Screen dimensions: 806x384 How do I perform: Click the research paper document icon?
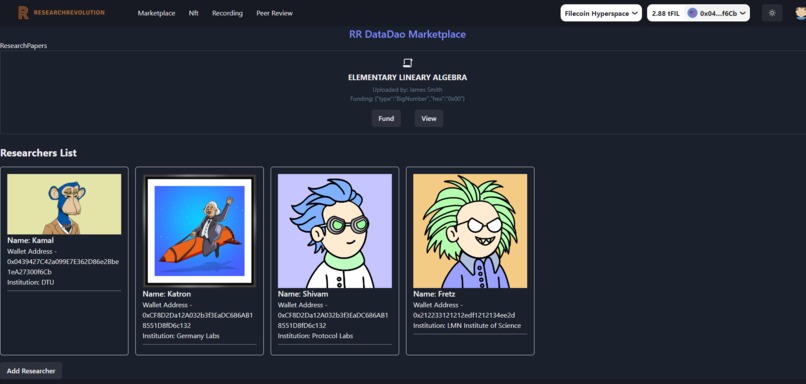(x=408, y=63)
